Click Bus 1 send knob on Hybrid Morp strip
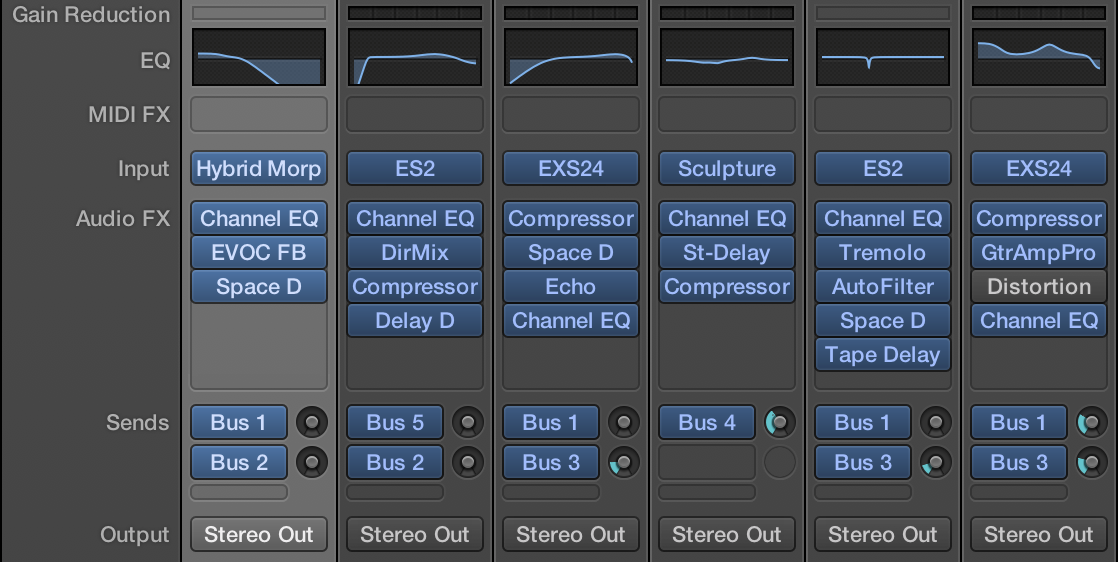The image size is (1118, 562). click(x=312, y=422)
